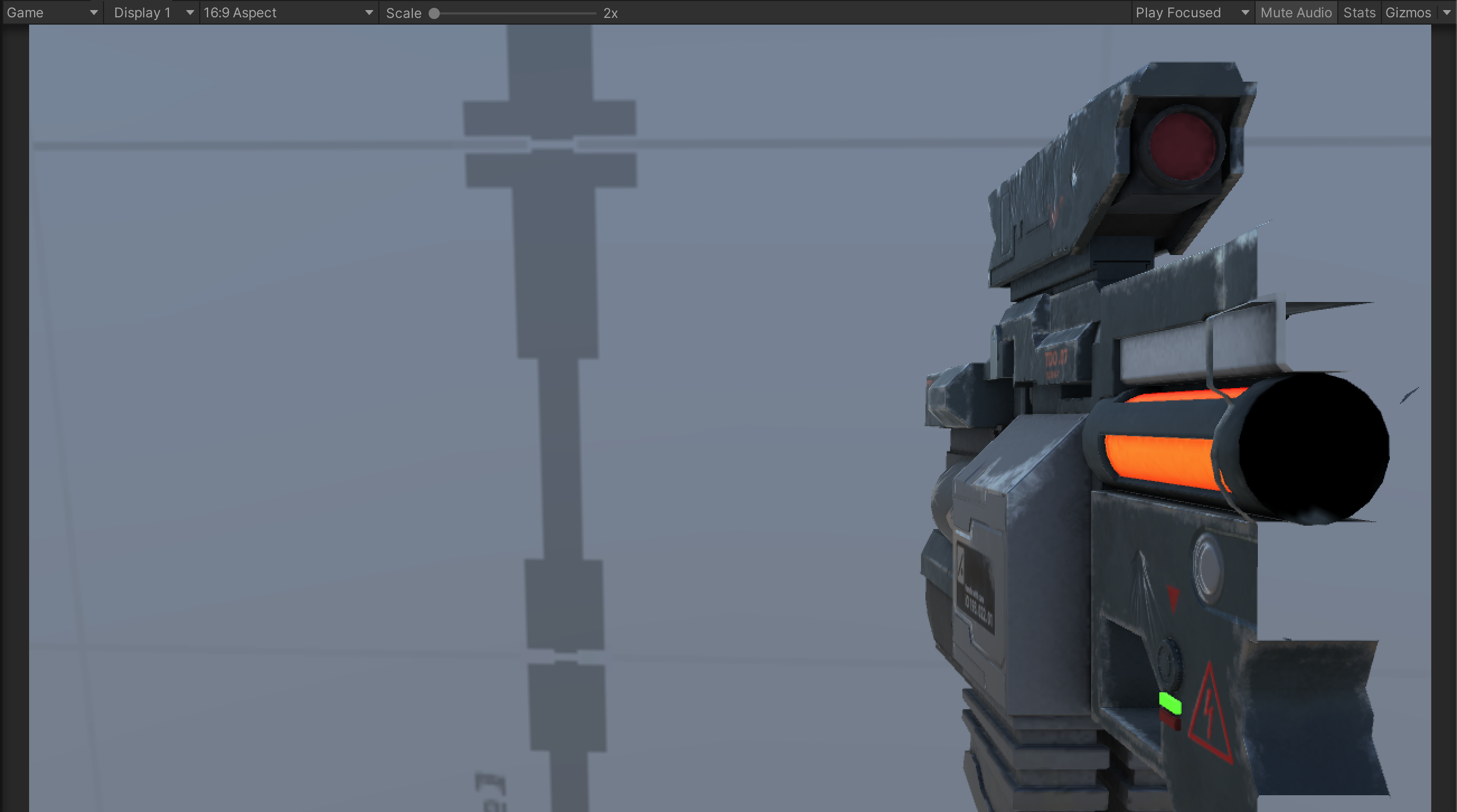Toggle the Stats overlay button
The height and width of the screenshot is (812, 1457).
pos(1359,12)
